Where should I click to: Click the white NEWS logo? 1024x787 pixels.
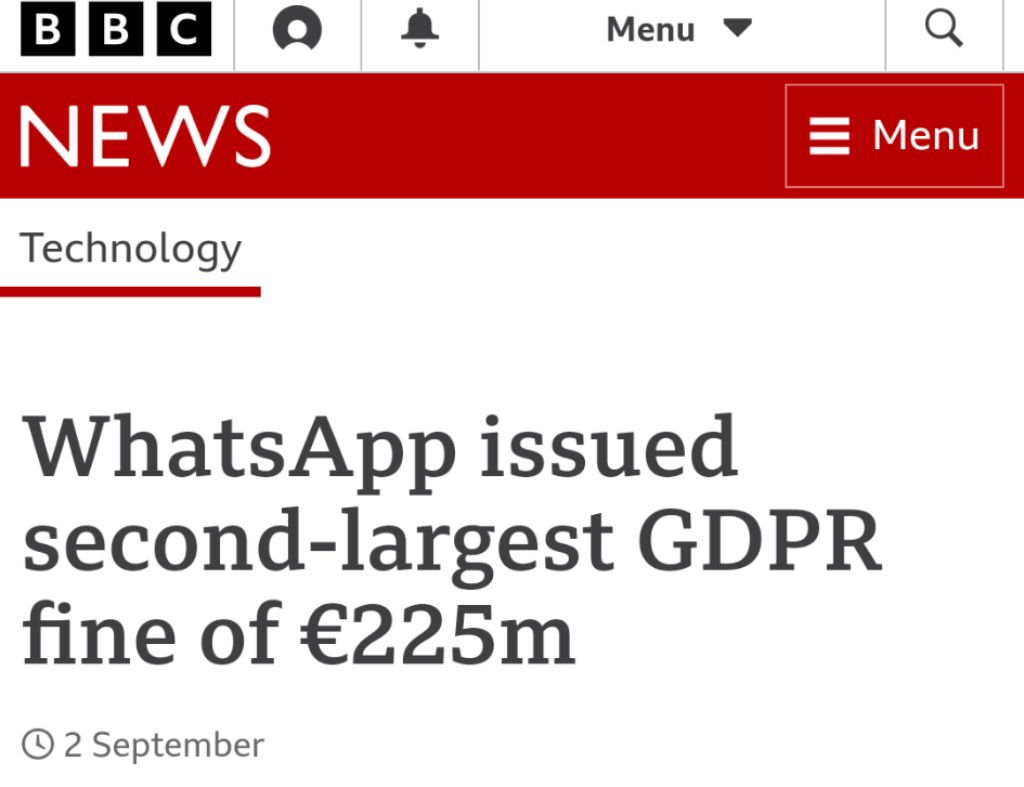145,136
